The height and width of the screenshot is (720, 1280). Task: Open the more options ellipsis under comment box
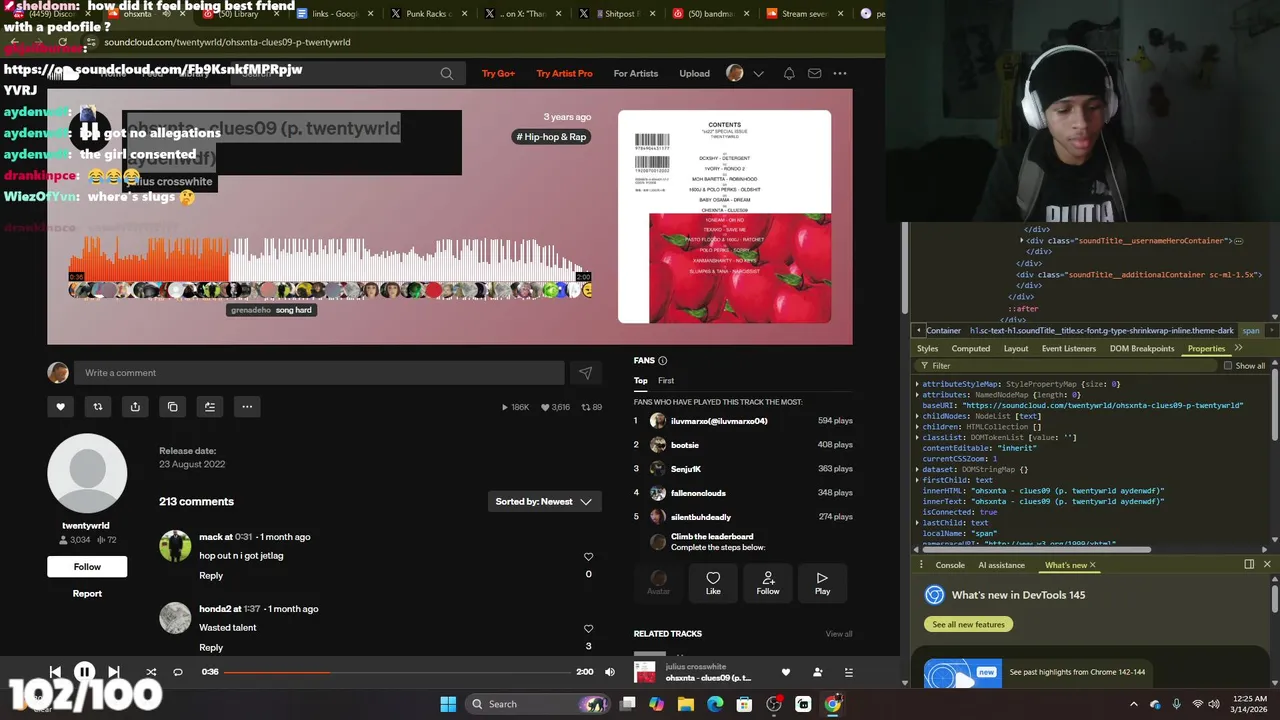pos(247,406)
